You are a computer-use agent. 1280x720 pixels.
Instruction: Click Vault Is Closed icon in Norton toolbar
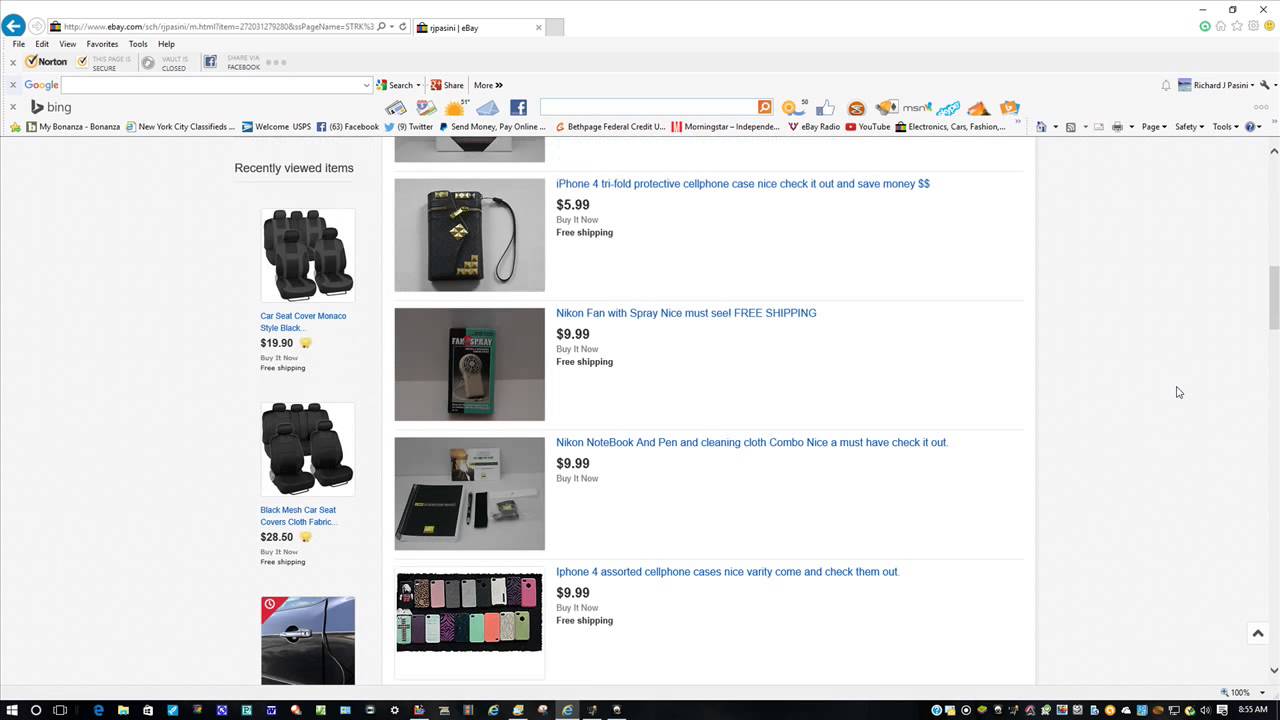click(148, 62)
